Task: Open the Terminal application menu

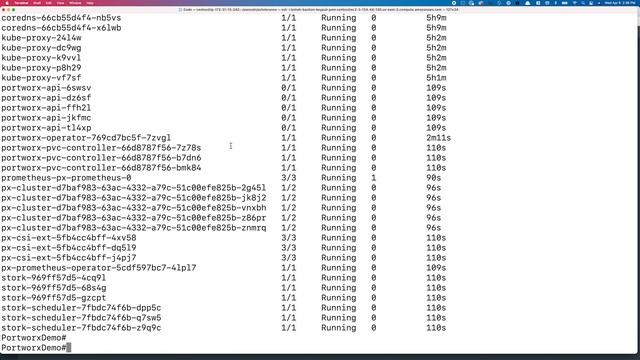Action: pos(21,3)
